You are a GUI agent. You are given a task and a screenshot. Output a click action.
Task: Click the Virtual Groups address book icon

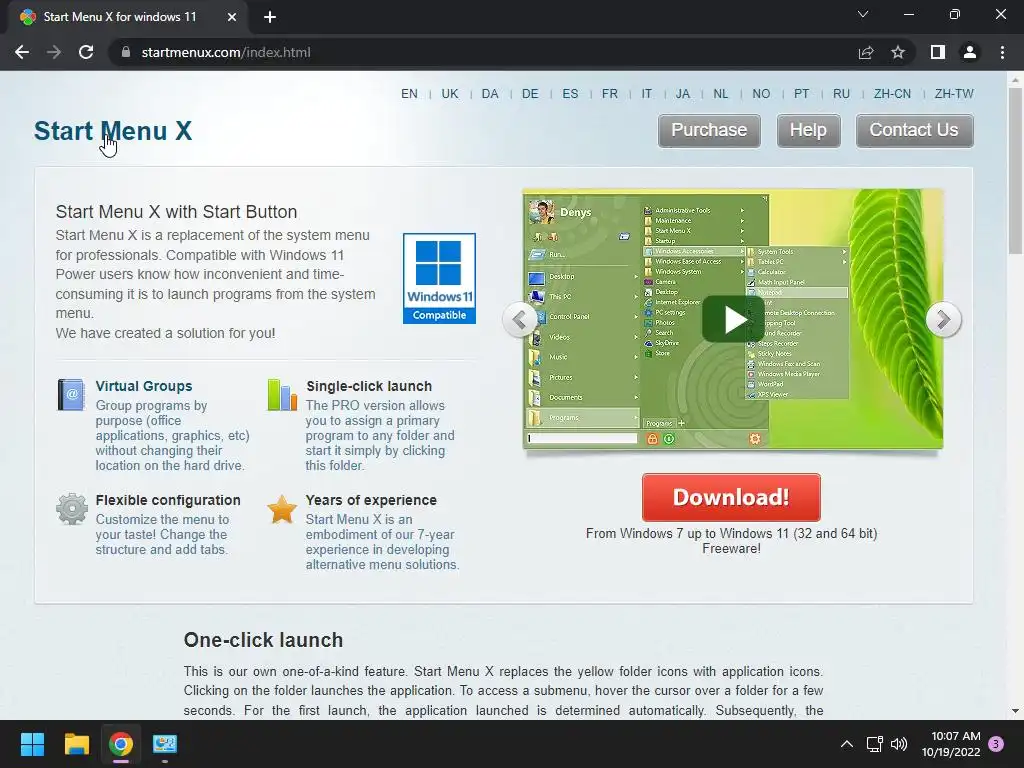point(71,394)
